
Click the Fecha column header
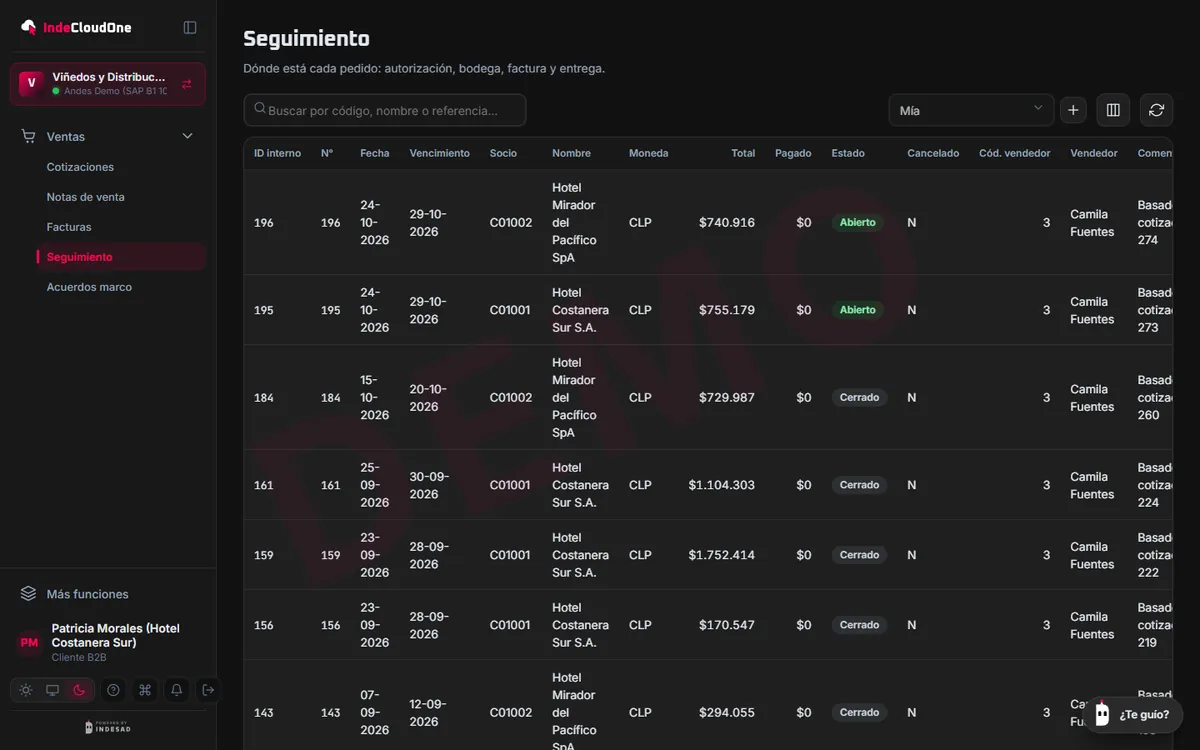(x=375, y=153)
